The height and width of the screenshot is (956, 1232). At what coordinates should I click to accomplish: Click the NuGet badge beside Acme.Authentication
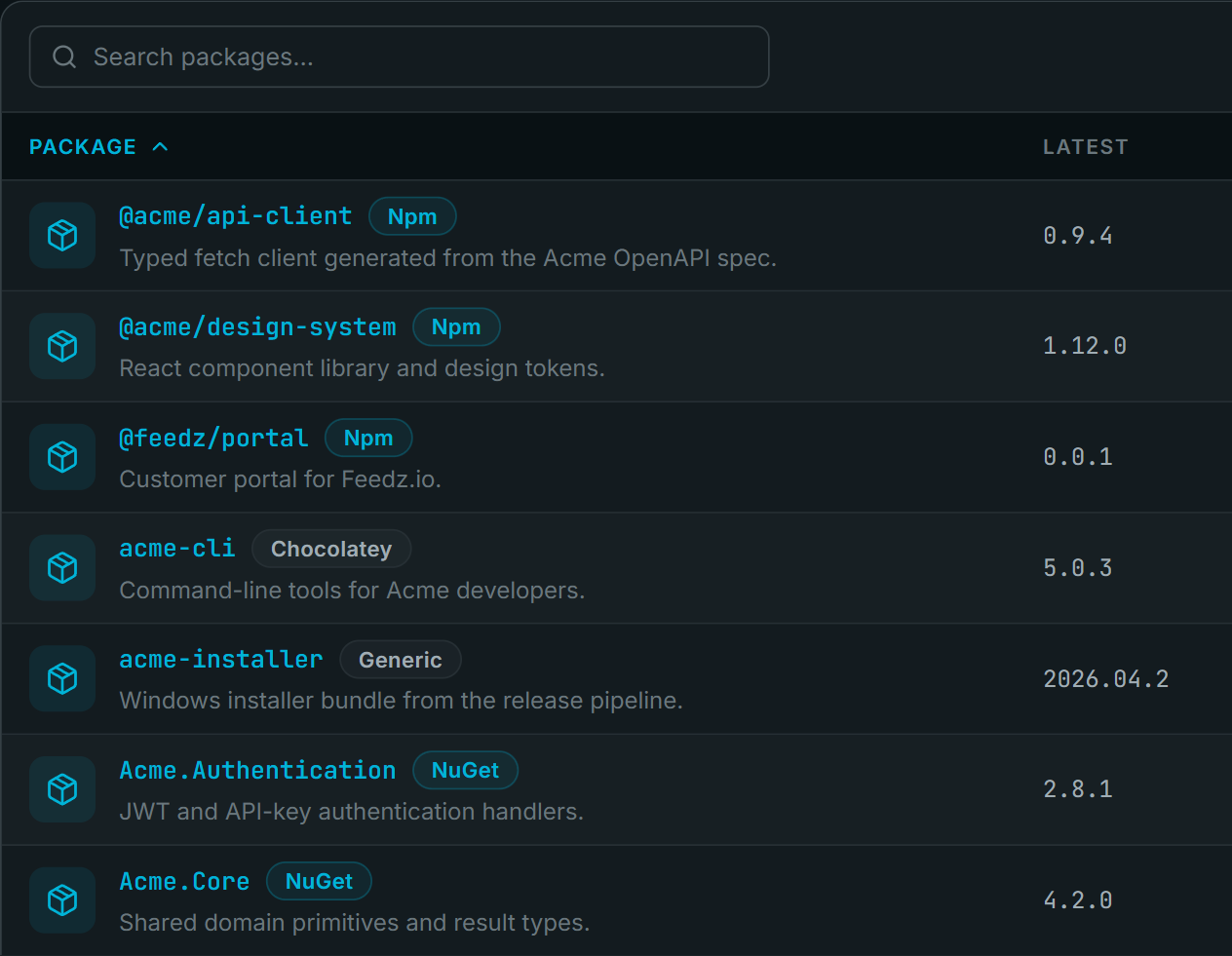pos(466,771)
